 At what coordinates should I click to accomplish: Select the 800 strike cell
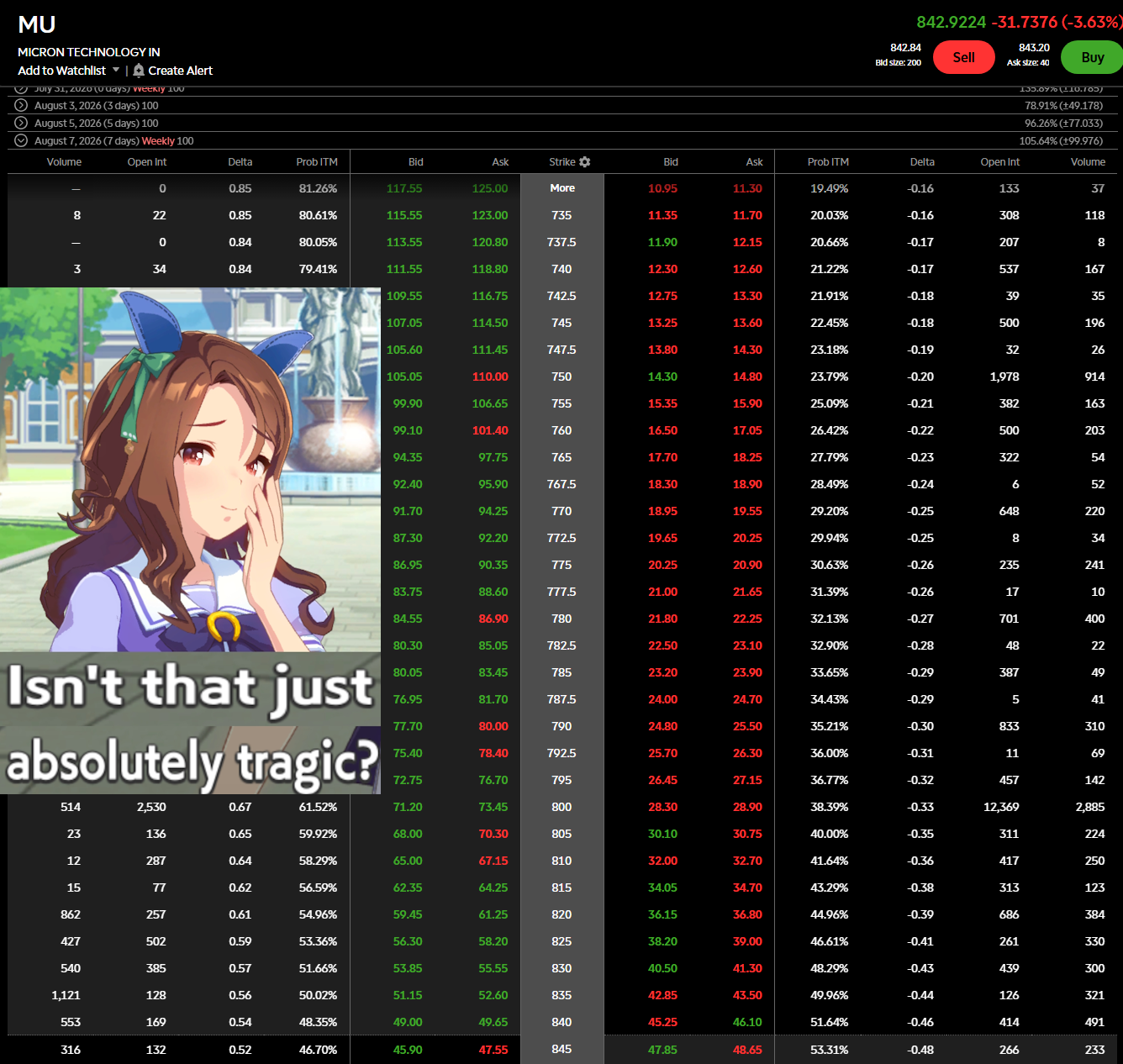tap(561, 807)
